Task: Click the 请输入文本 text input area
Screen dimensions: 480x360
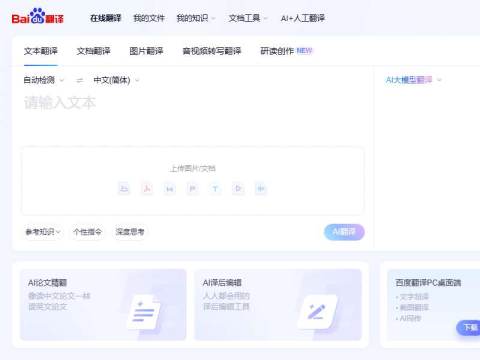Action: pyautogui.click(x=193, y=118)
